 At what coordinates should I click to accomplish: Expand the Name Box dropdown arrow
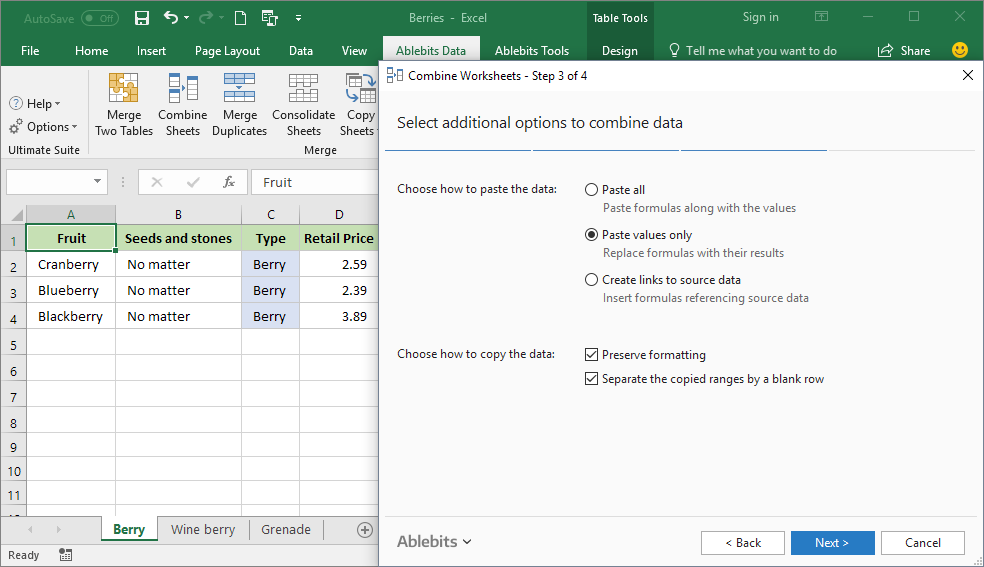[97, 182]
